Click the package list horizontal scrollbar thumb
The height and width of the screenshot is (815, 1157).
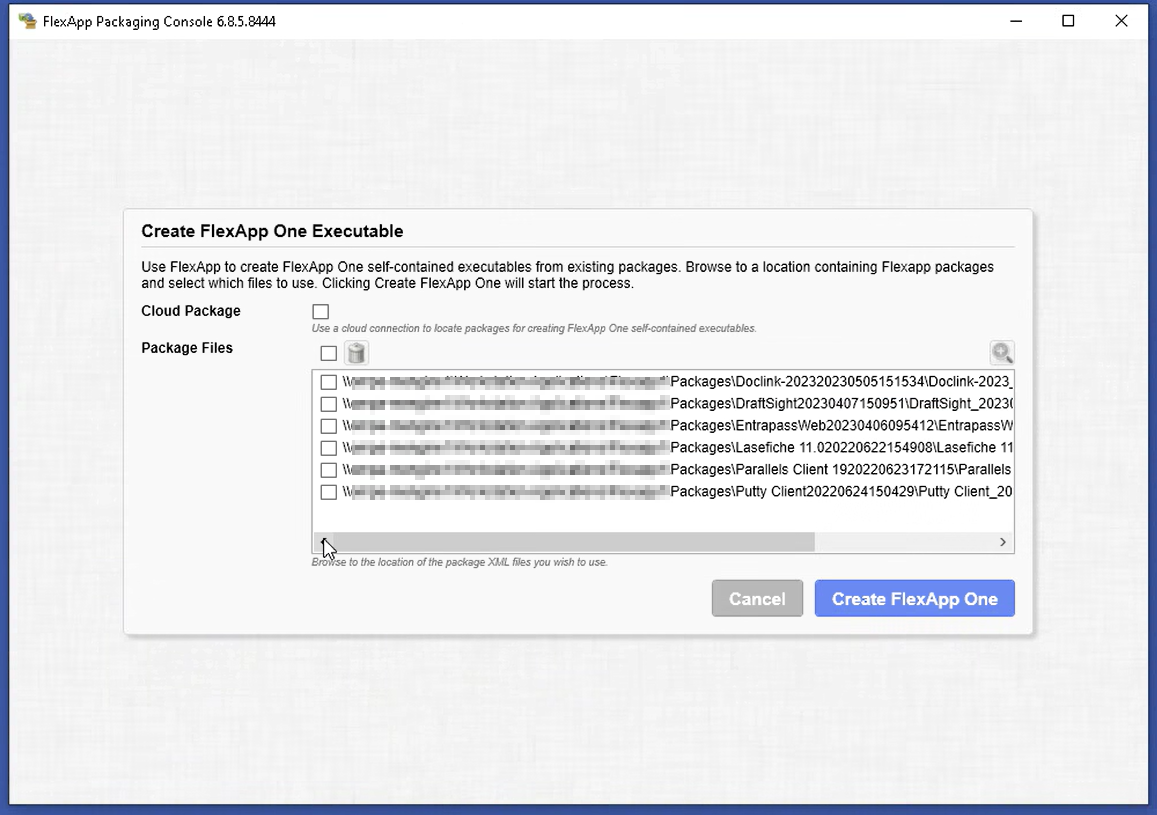click(x=573, y=542)
